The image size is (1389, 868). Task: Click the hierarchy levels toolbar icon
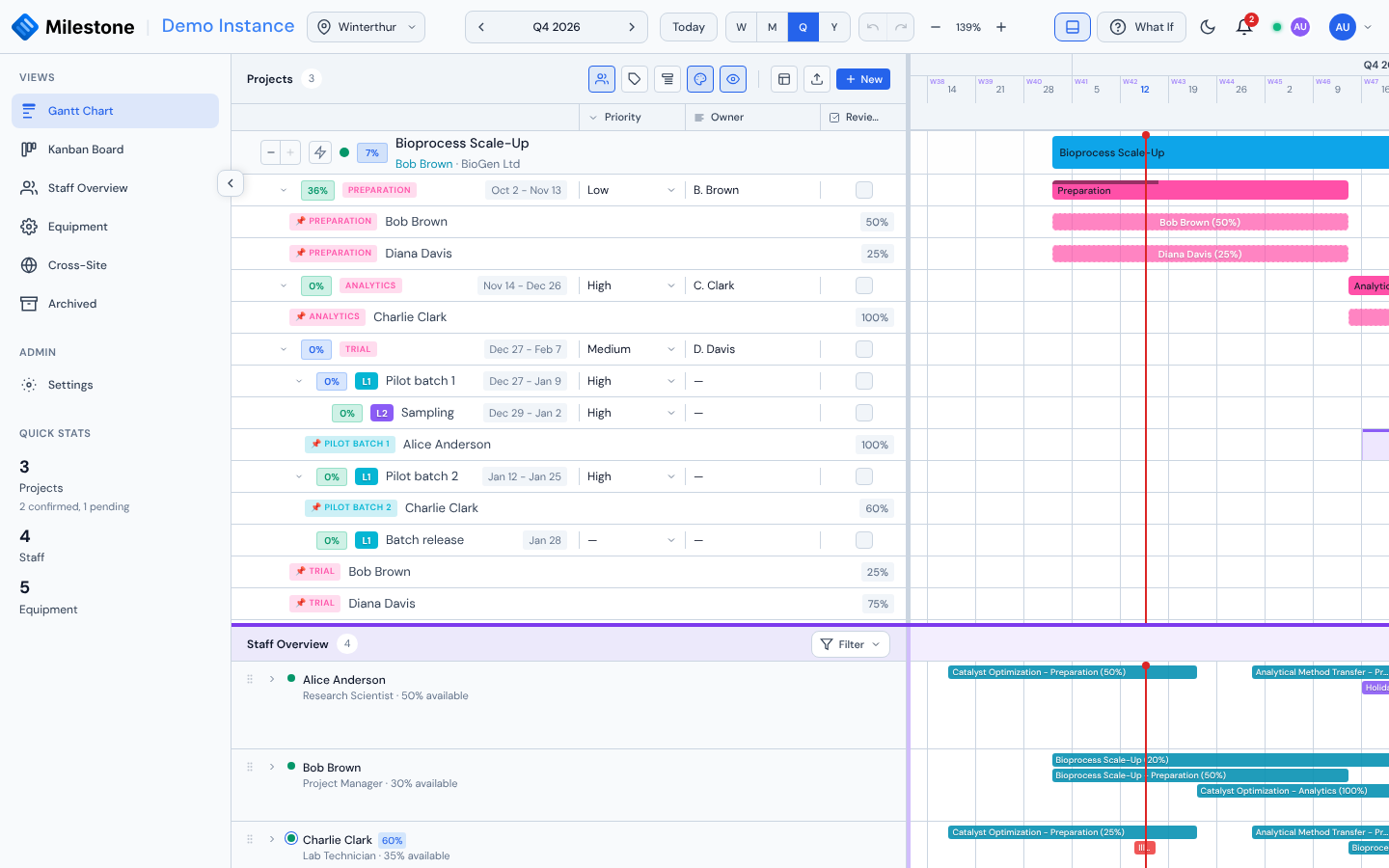click(667, 79)
